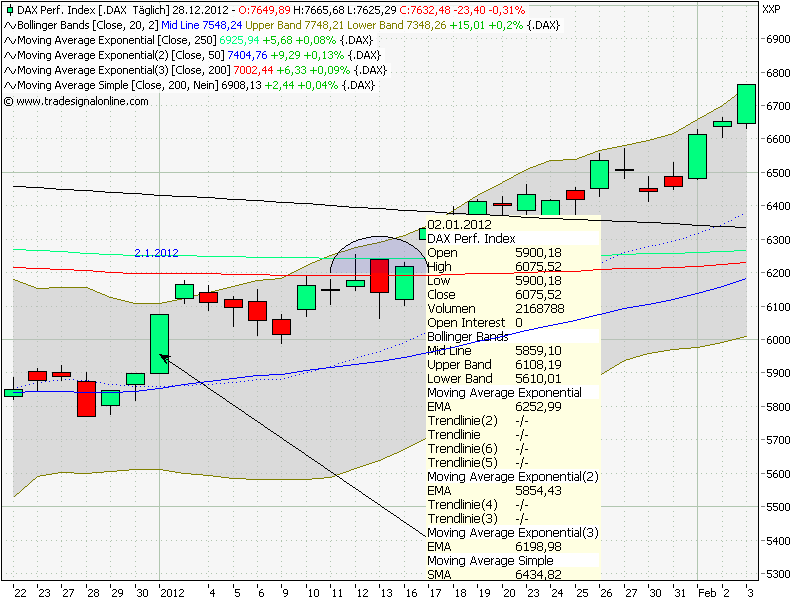Screen dimensions: 800x600
Task: Click the Volumen 2168788 tooltip row
Action: 513,309
